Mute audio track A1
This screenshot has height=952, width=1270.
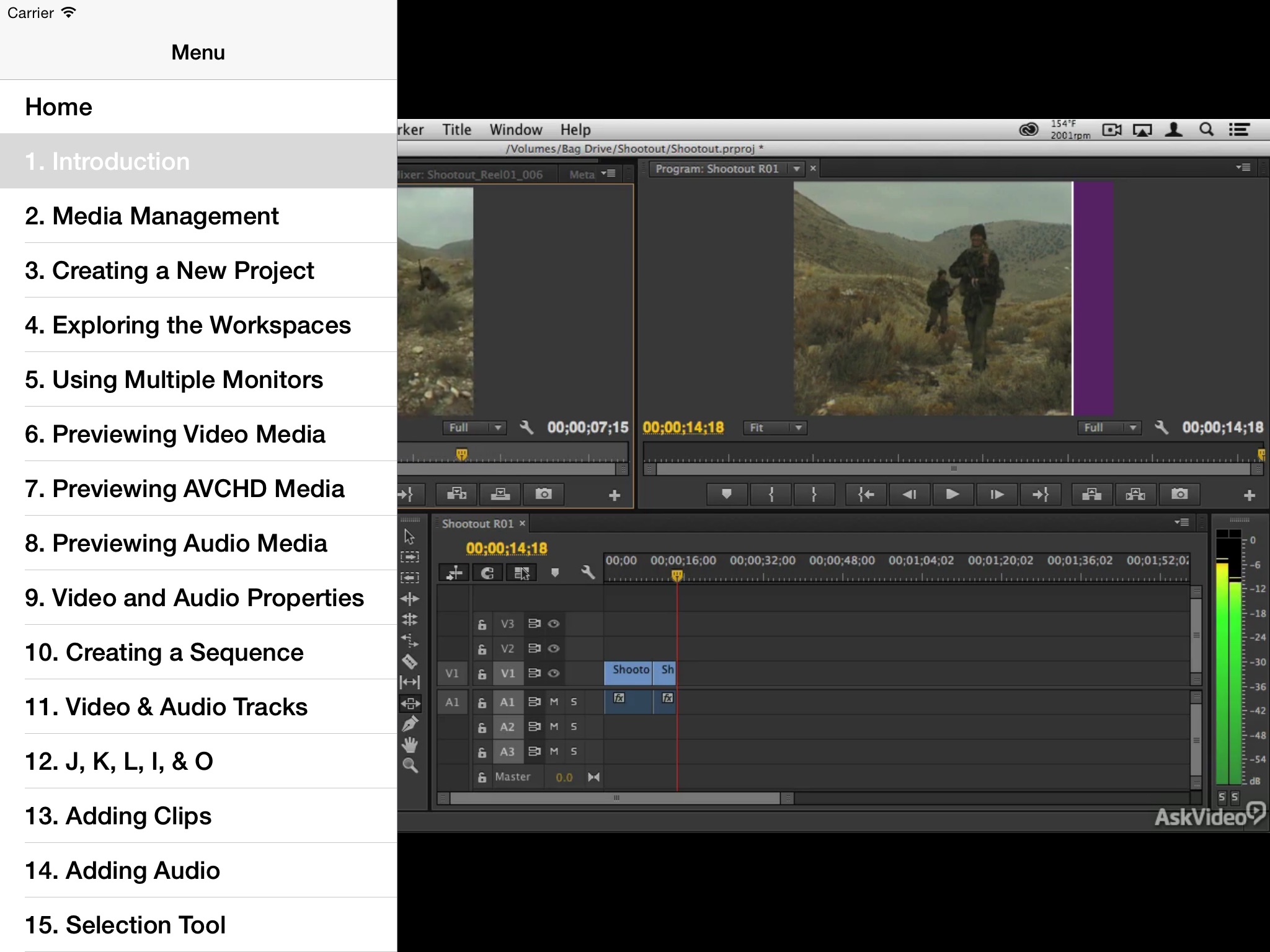click(x=554, y=702)
